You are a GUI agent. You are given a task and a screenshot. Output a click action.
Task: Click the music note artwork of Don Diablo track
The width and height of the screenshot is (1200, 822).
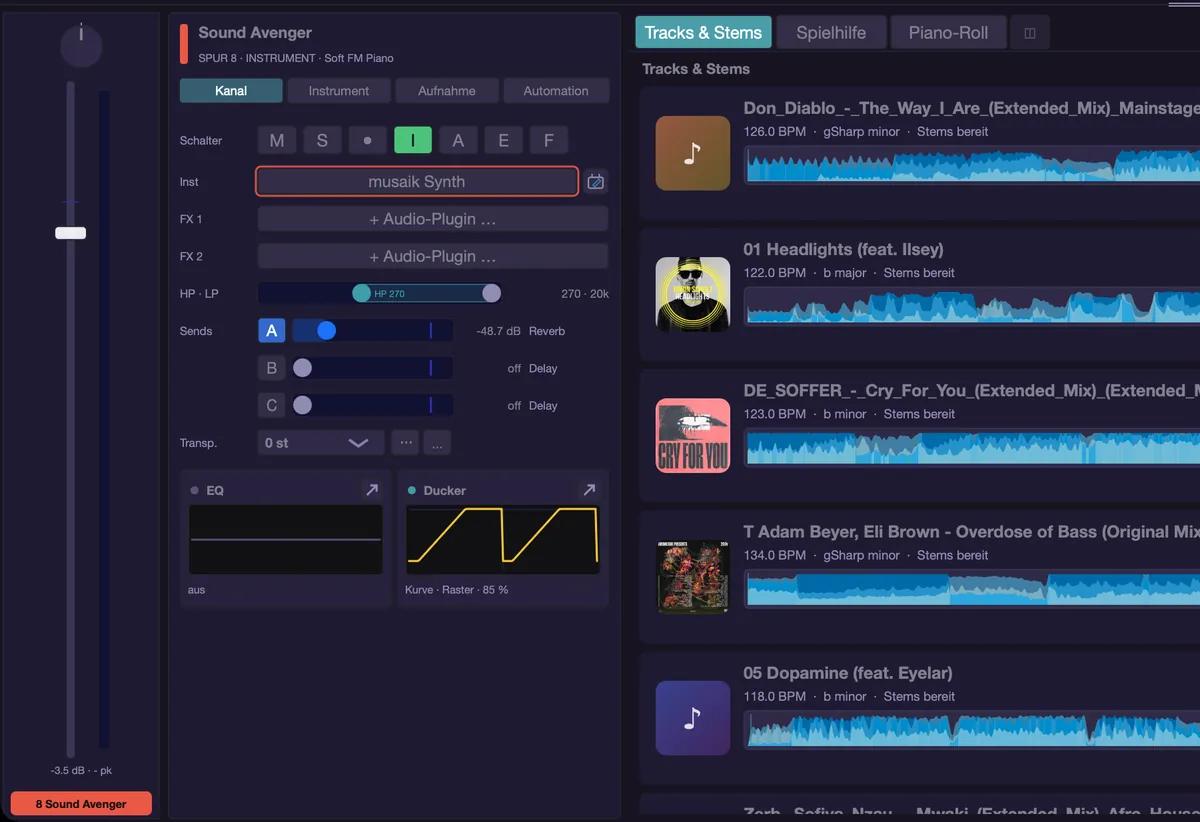click(693, 153)
